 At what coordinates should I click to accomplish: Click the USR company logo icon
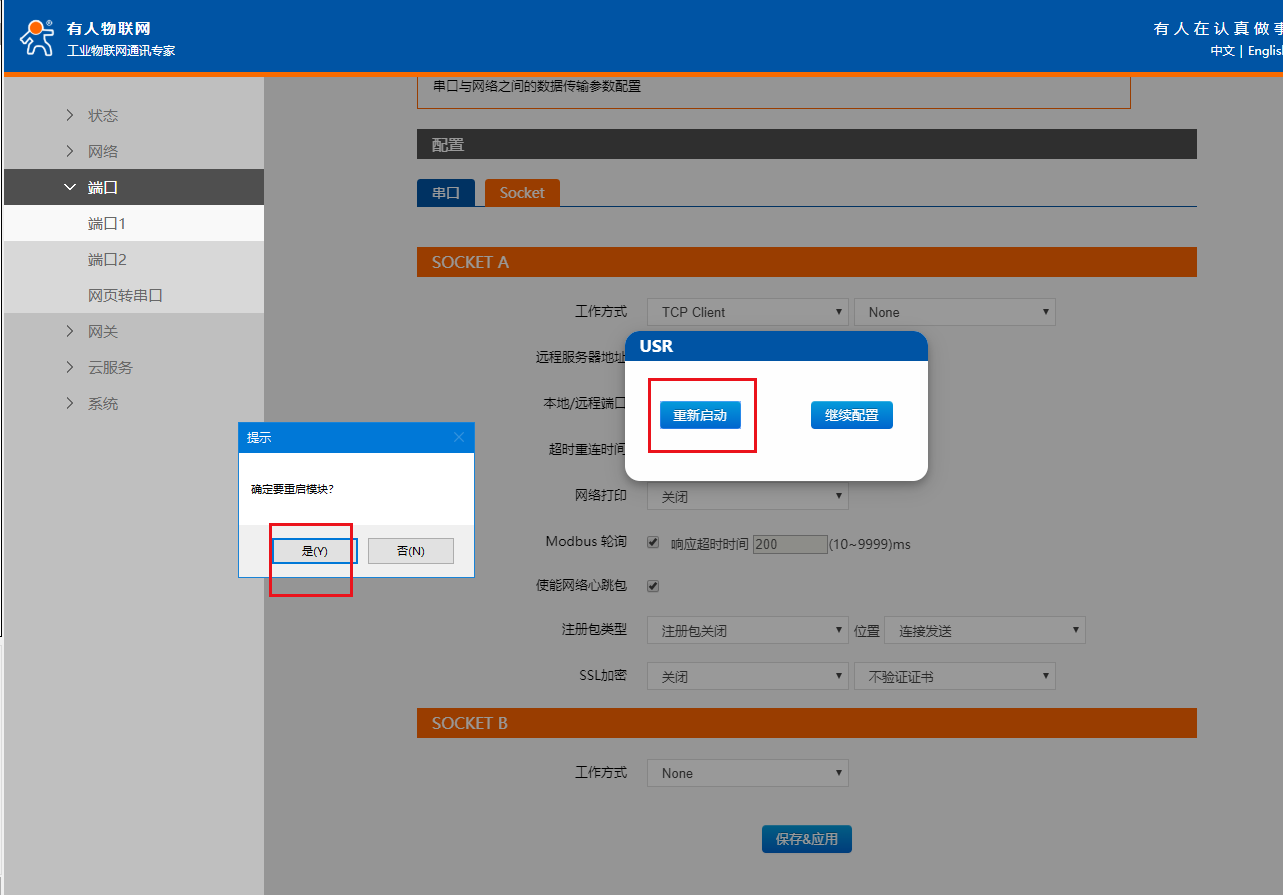click(38, 37)
